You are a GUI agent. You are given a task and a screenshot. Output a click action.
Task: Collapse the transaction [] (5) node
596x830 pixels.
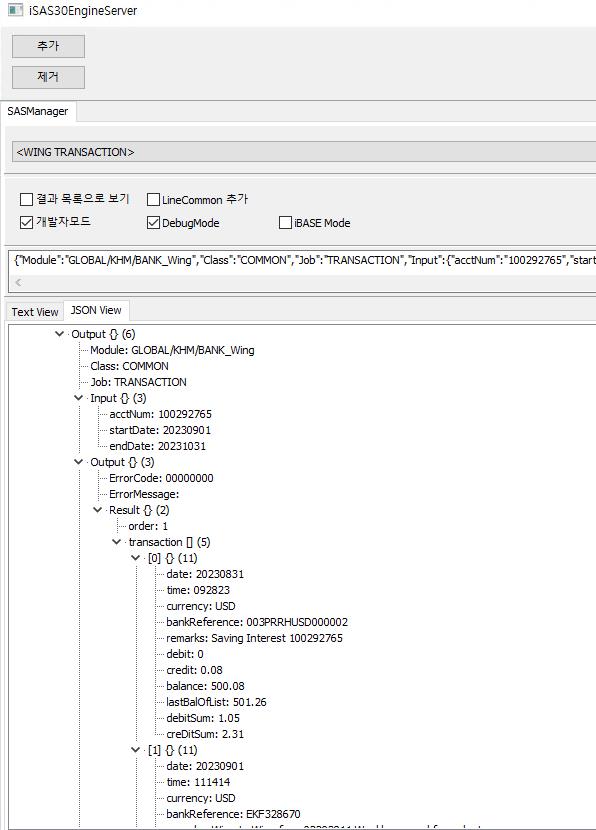click(x=116, y=542)
